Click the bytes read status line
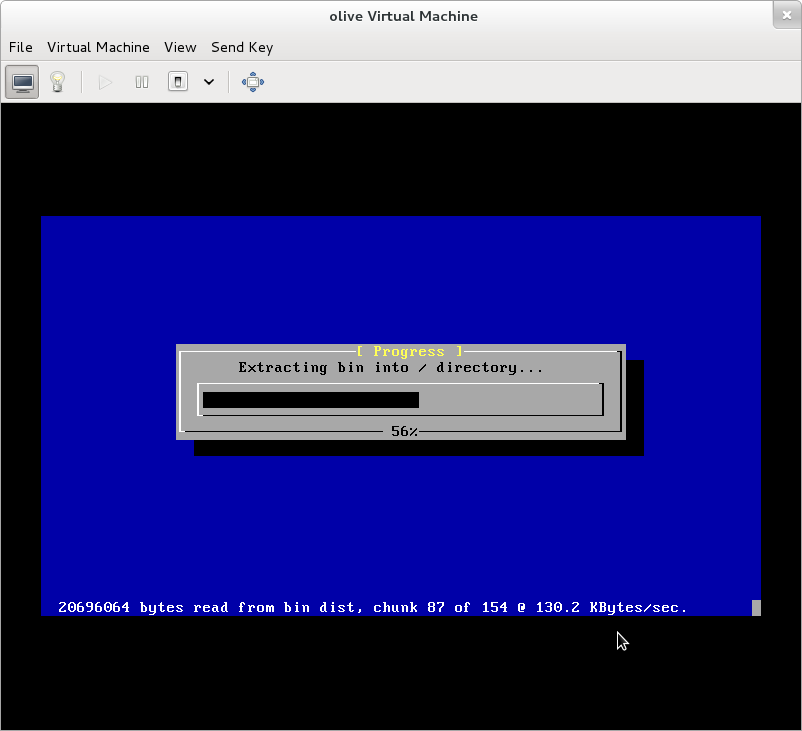Screen dimensions: 802x731 pyautogui.click(x=372, y=607)
